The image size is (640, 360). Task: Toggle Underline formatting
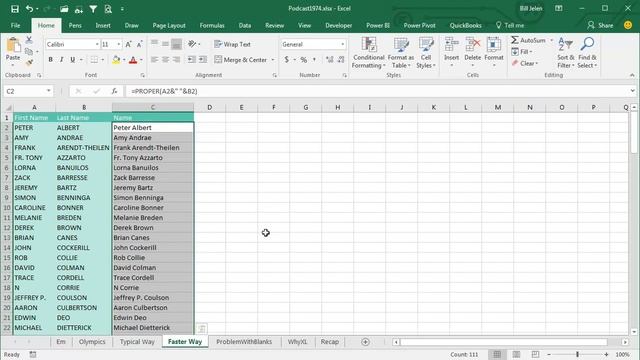point(73,60)
